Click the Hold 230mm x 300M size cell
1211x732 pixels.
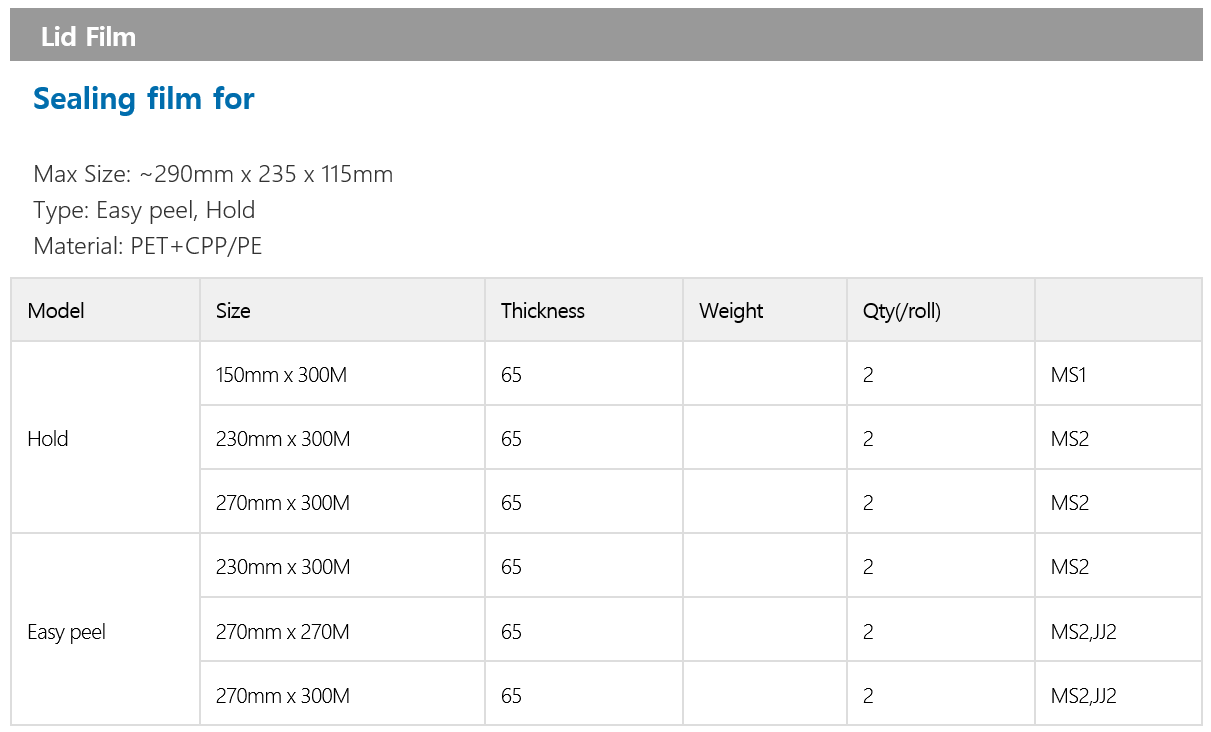pos(342,438)
